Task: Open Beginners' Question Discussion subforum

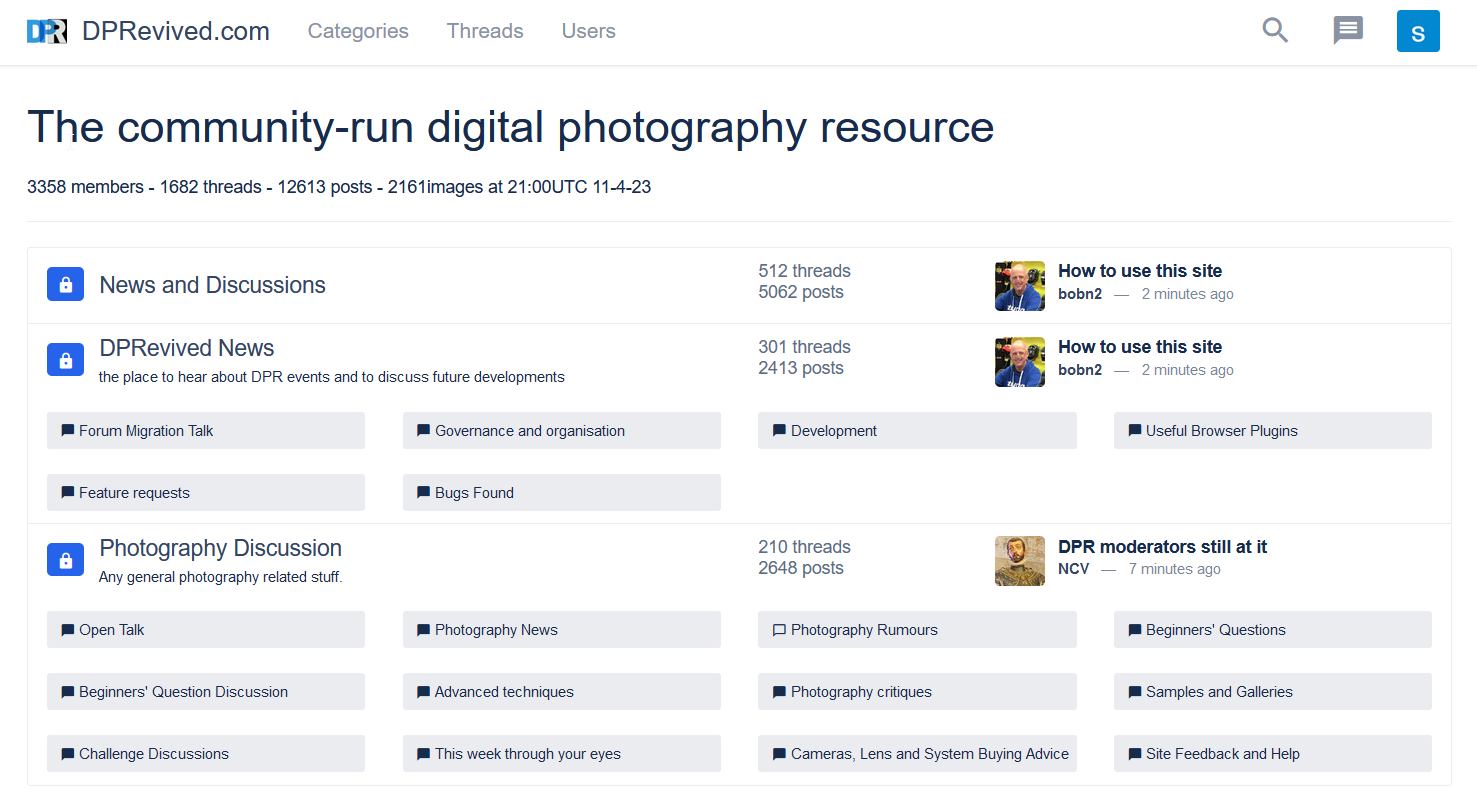Action: click(x=206, y=692)
